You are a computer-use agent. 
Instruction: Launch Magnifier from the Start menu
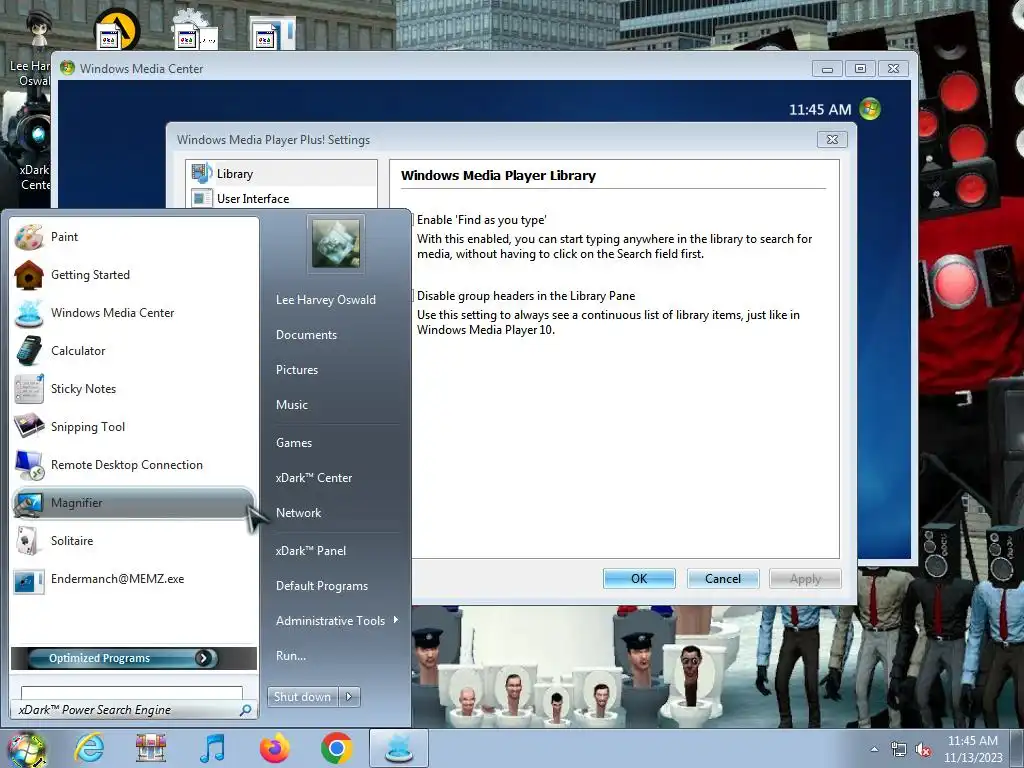[x=134, y=503]
